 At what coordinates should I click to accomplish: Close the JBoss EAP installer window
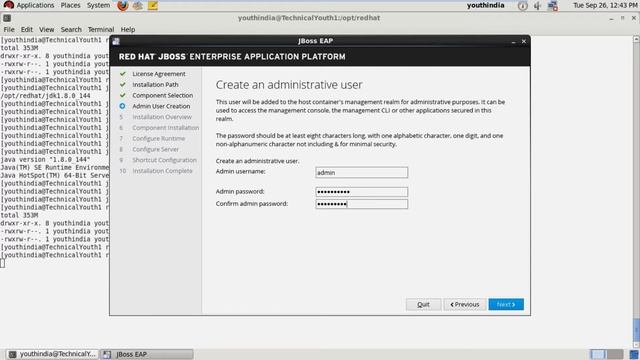(x=524, y=42)
